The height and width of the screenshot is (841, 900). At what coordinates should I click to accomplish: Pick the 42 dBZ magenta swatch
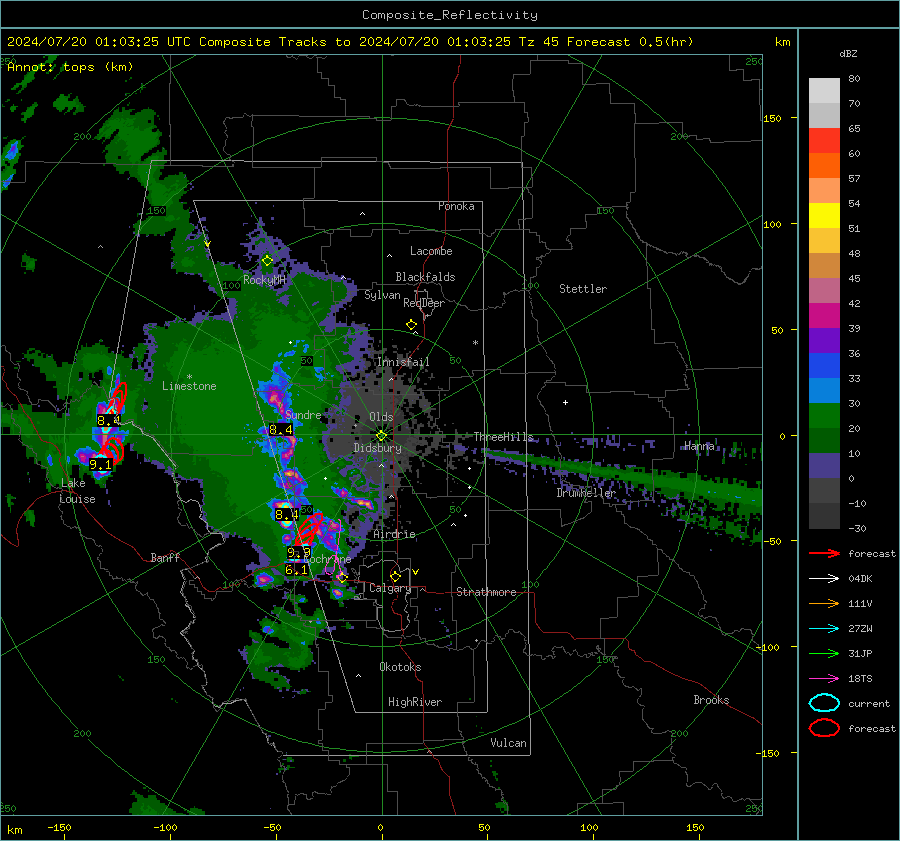click(824, 315)
